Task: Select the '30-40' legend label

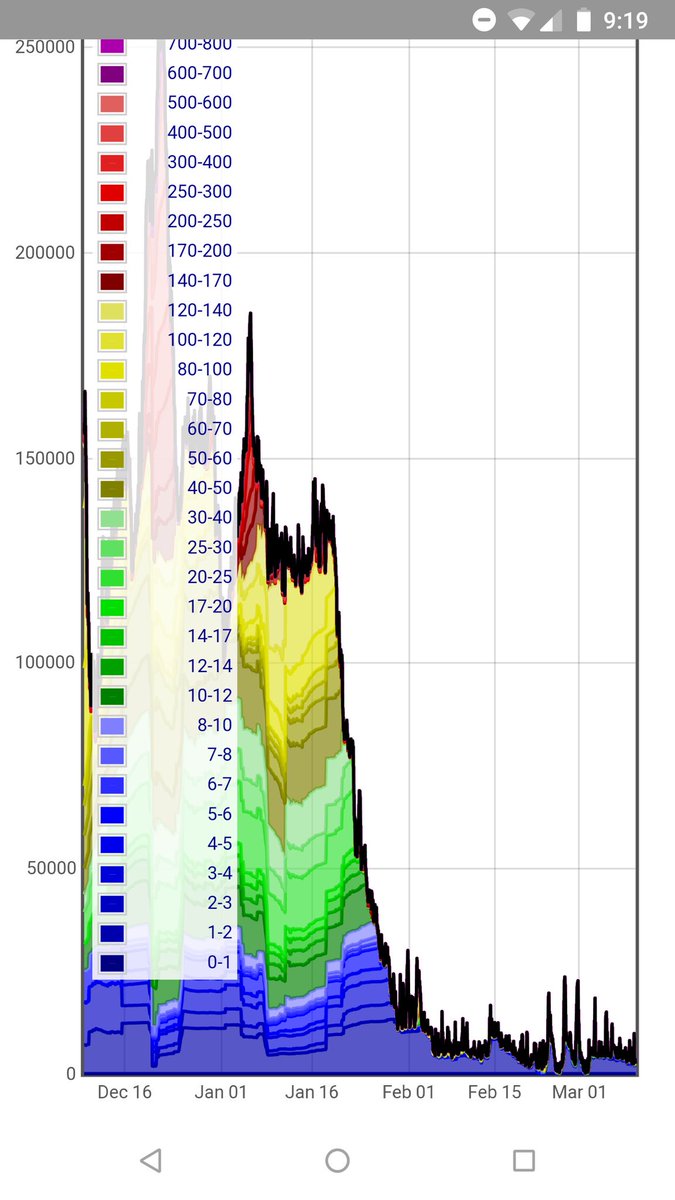Action: [x=210, y=518]
